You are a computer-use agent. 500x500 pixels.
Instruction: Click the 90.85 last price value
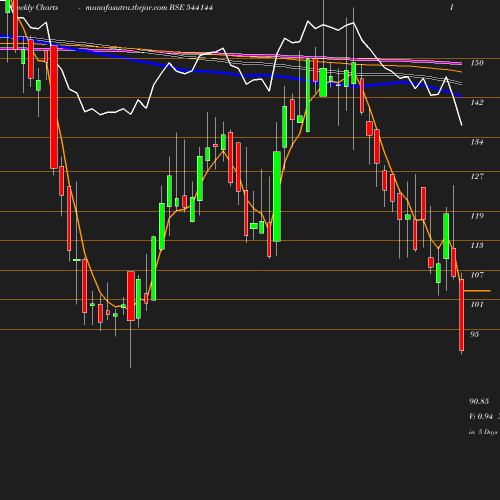click(479, 401)
